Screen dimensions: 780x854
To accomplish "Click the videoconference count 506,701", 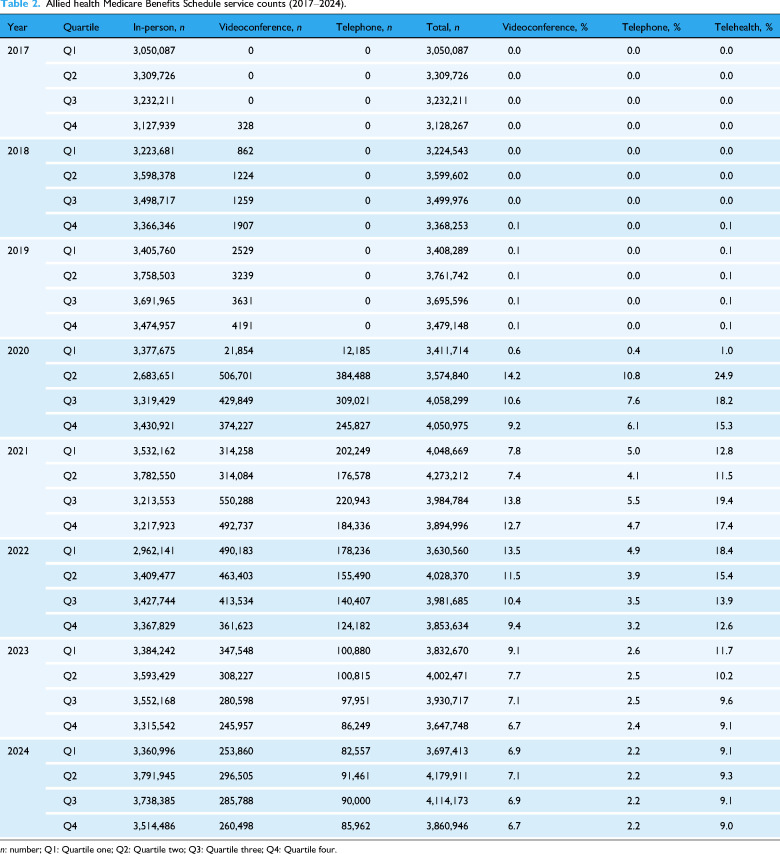I will coord(236,376).
